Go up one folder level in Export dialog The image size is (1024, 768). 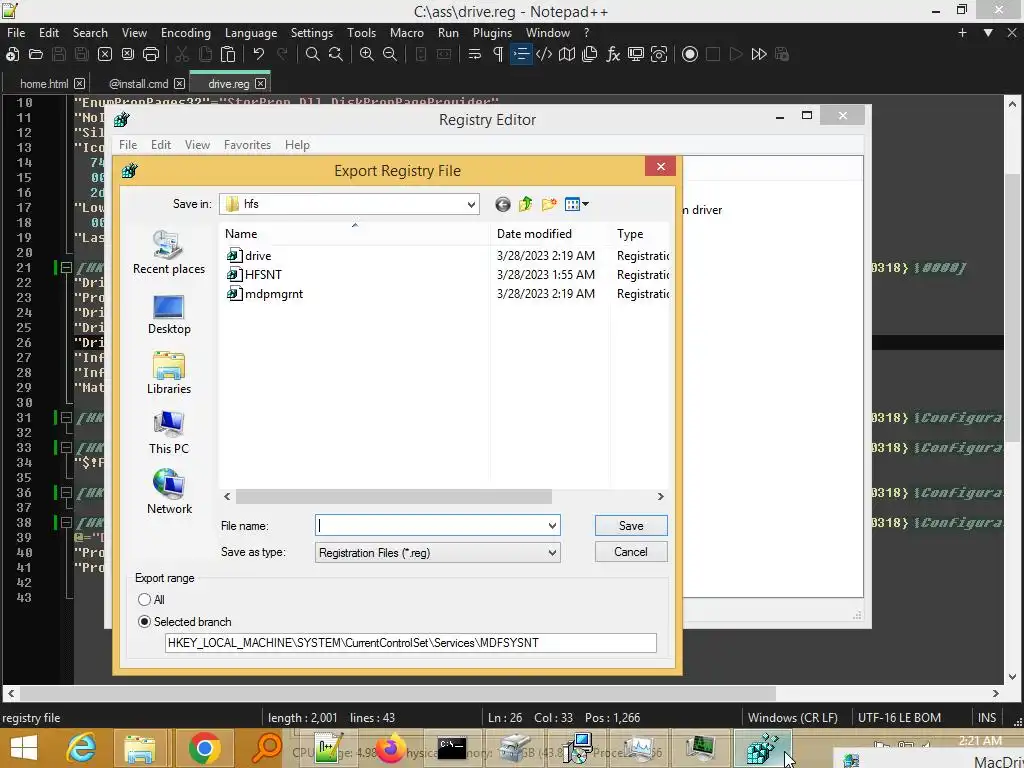[526, 204]
